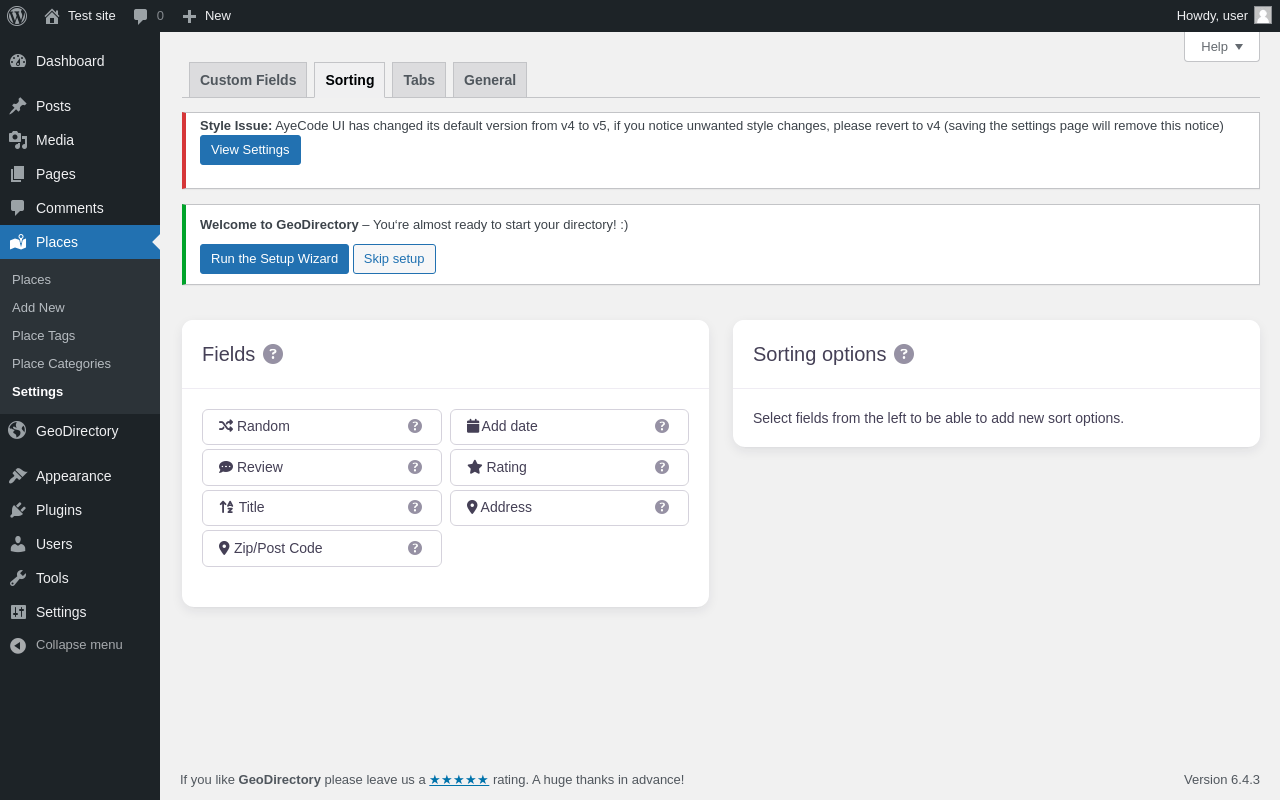Click the "Welcome to GeoDirectory" text
Image resolution: width=1280 pixels, height=800 pixels.
point(279,225)
